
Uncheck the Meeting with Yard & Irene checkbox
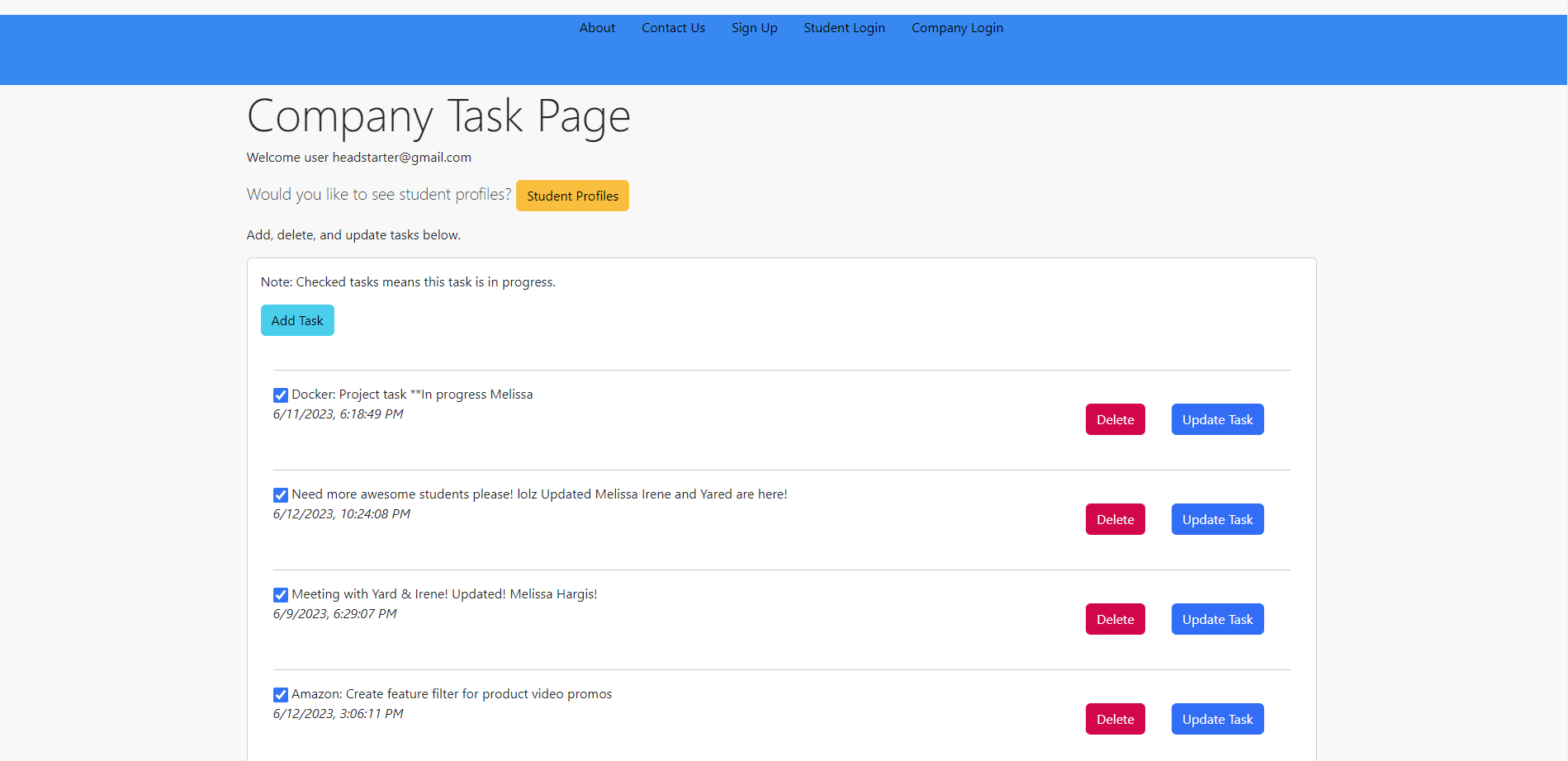point(280,594)
